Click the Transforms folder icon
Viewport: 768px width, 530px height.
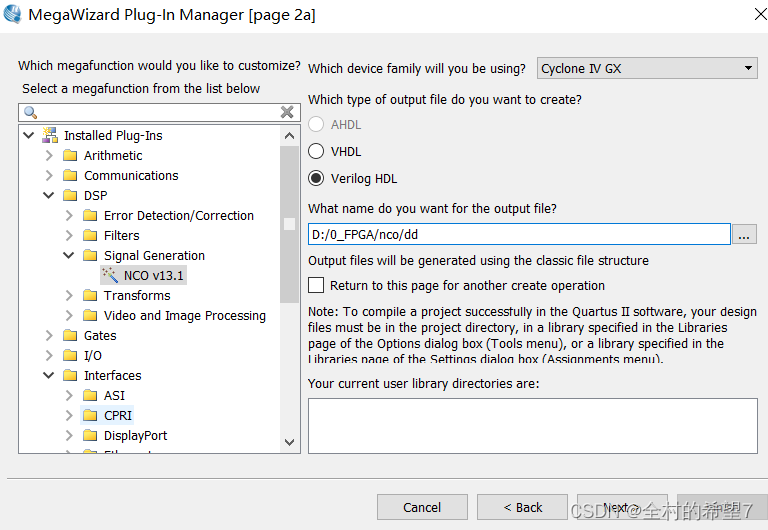coord(90,295)
